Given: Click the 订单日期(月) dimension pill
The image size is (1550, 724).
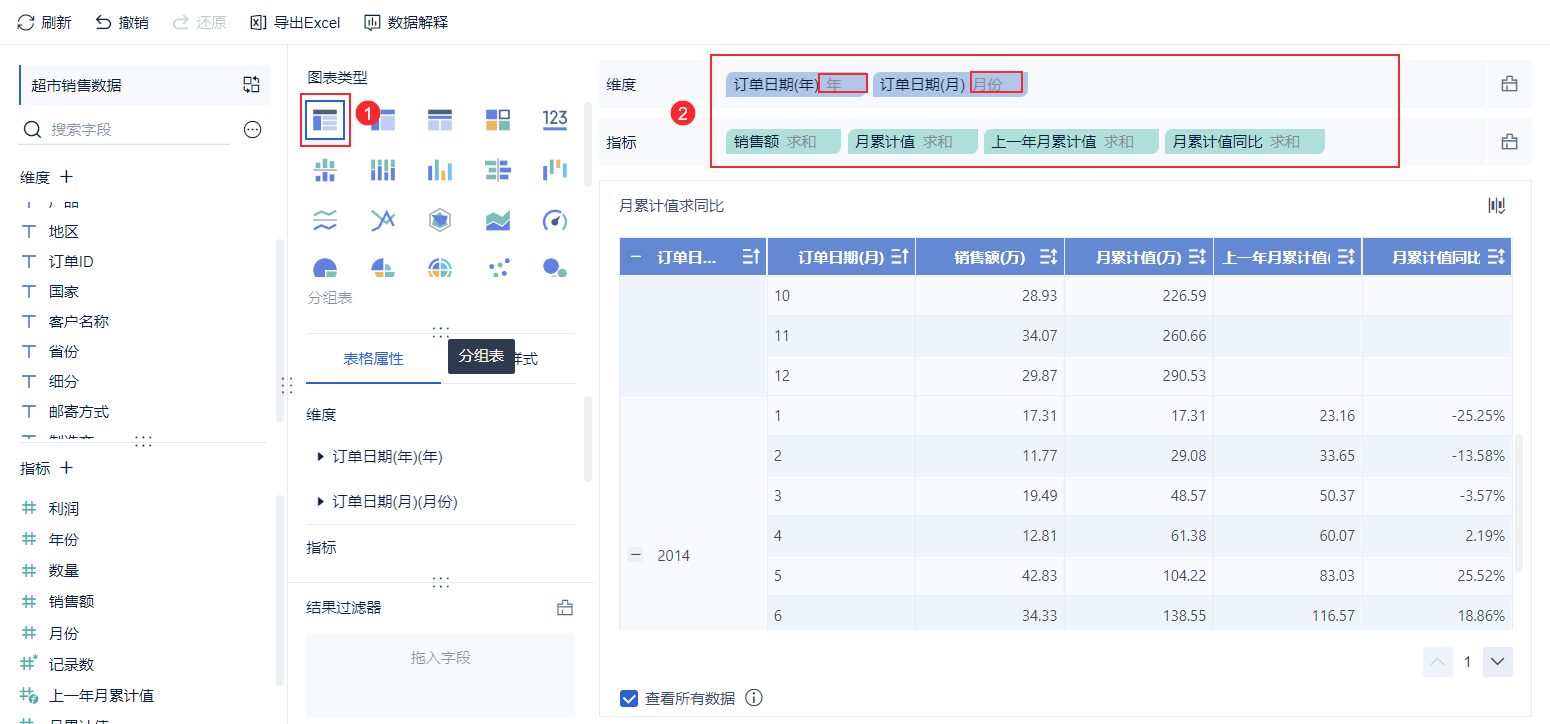Looking at the screenshot, I should click(x=950, y=84).
